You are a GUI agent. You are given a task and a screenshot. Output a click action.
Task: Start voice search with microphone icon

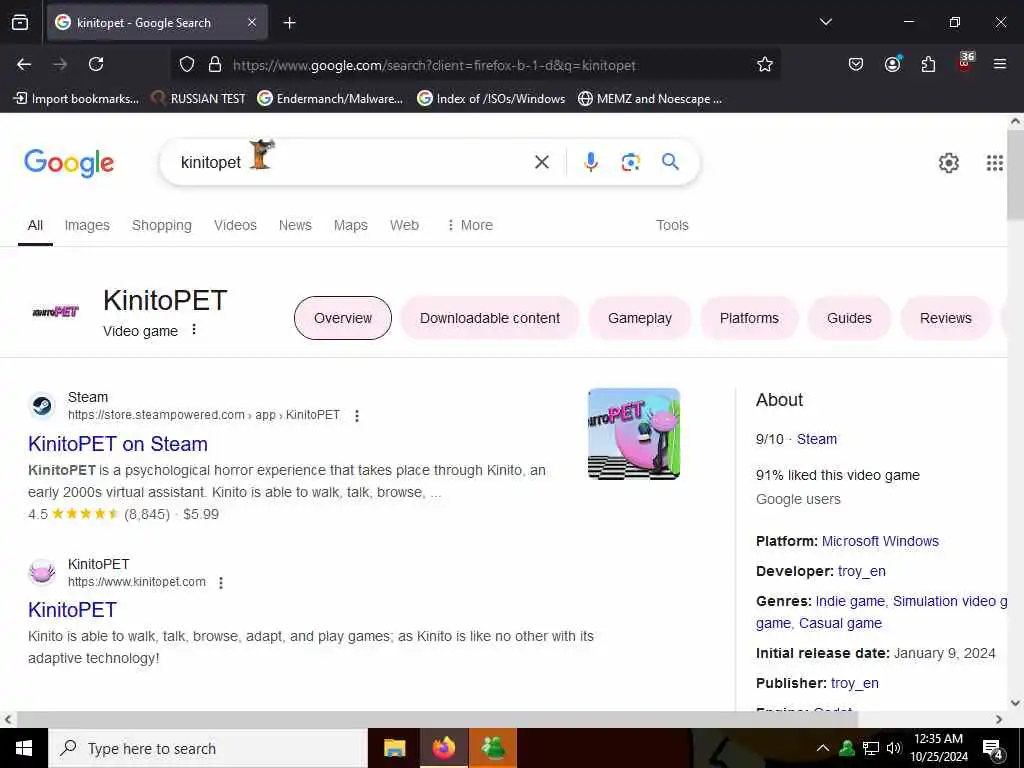click(590, 162)
